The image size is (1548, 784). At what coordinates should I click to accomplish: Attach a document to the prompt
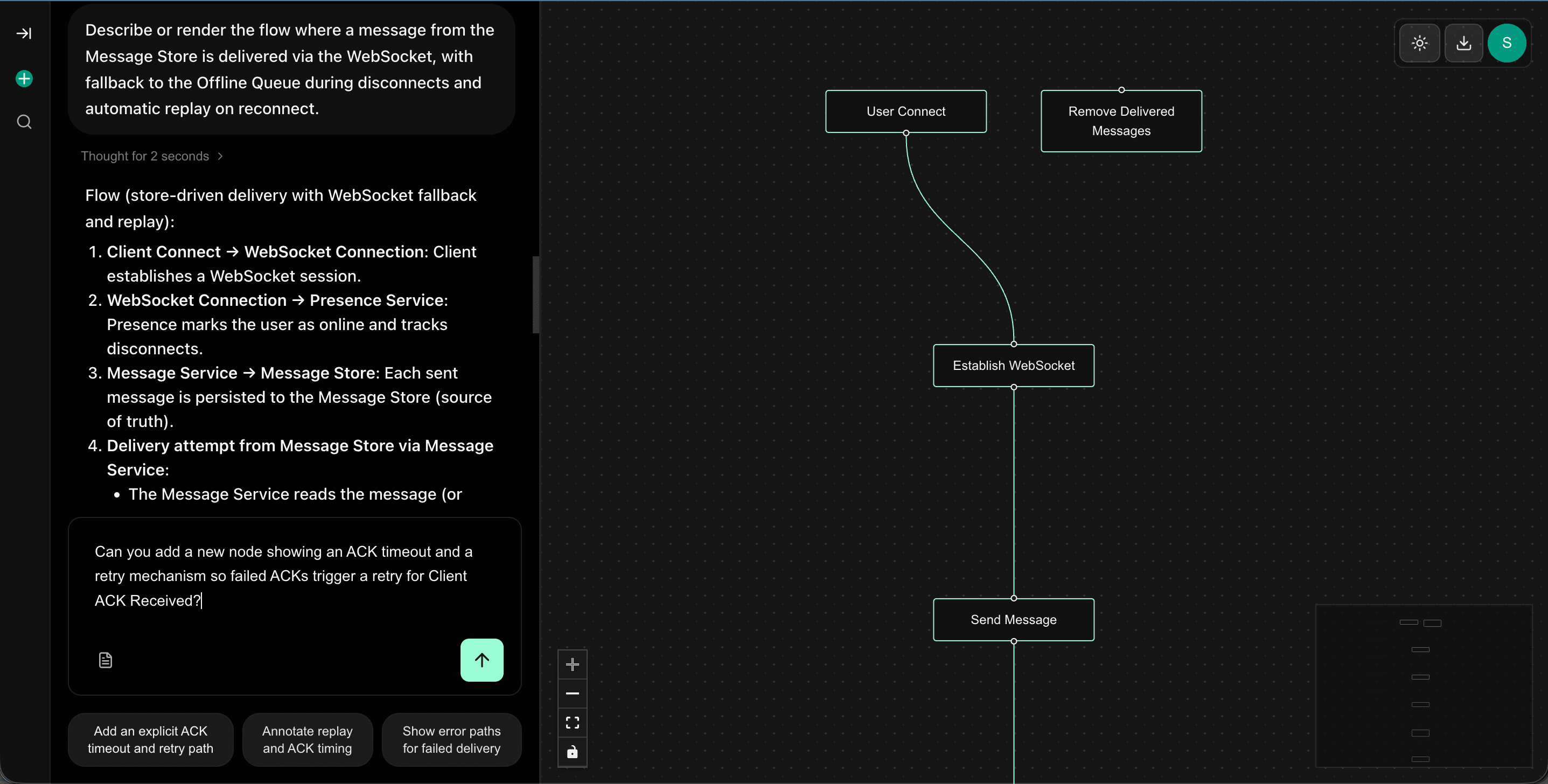pyautogui.click(x=105, y=660)
